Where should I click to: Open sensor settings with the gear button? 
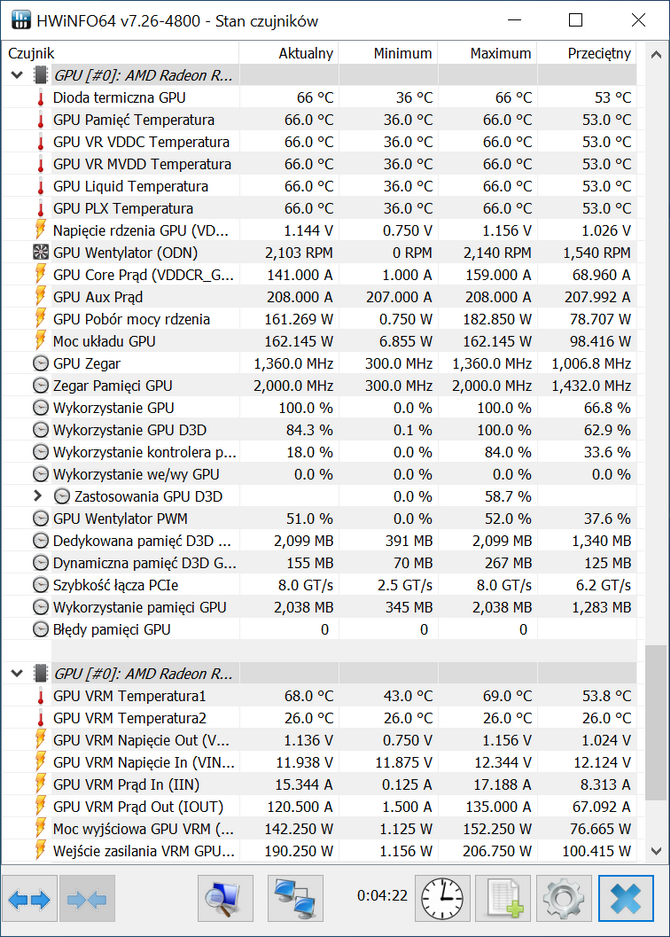(564, 899)
